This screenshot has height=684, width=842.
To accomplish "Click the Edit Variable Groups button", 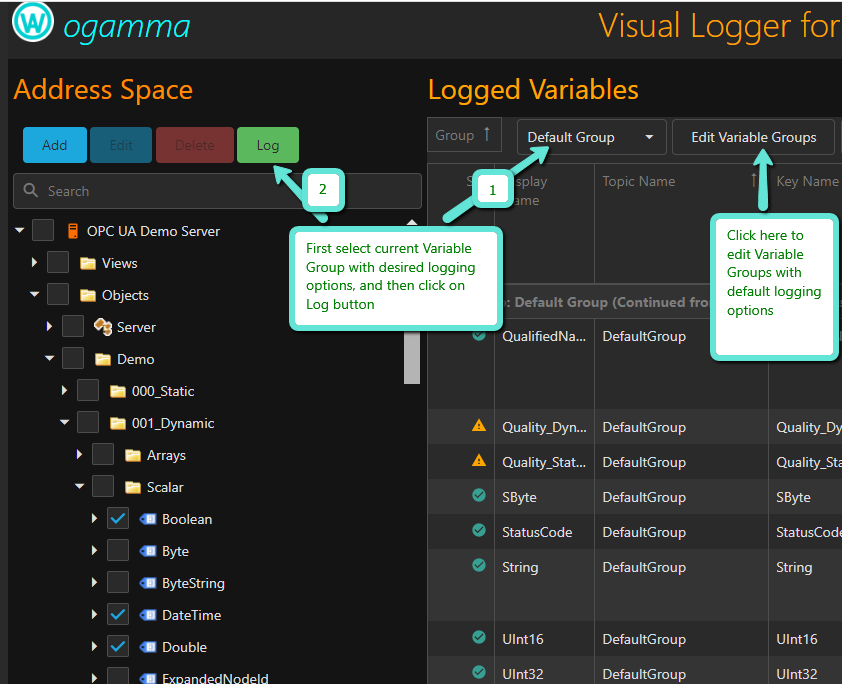I will tap(753, 137).
